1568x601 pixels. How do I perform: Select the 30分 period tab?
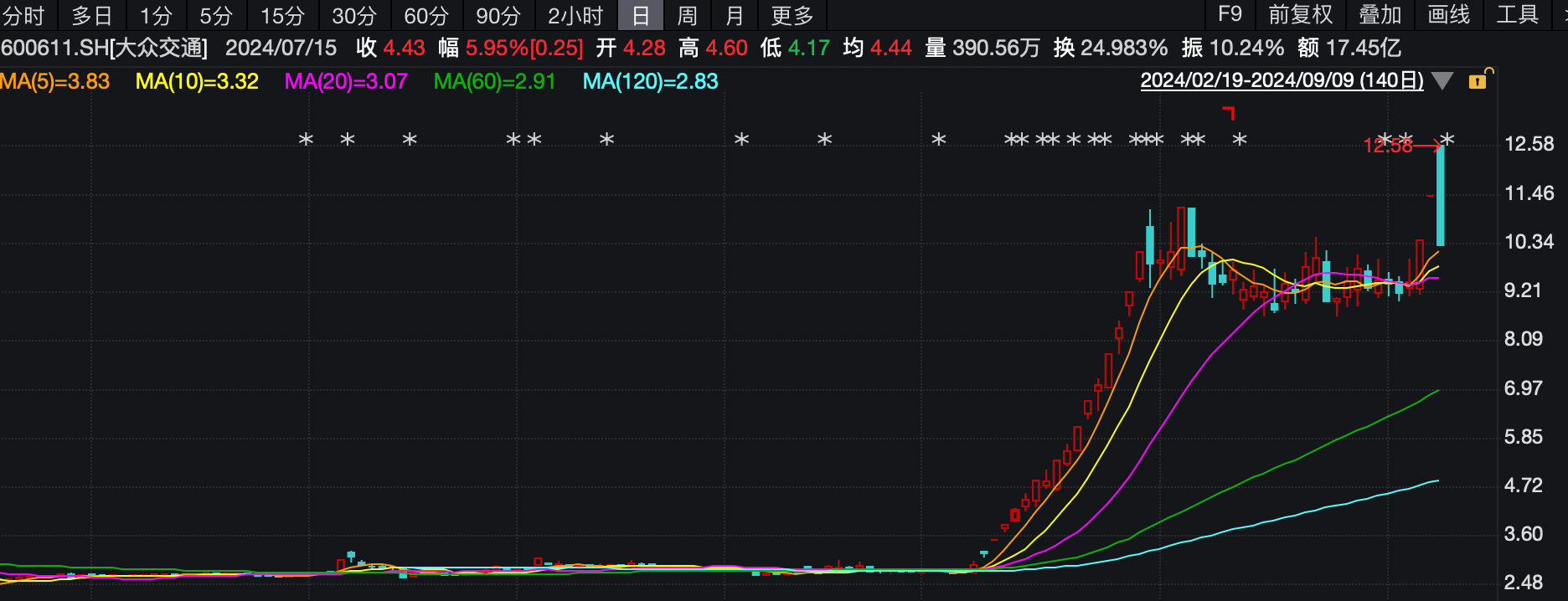click(x=354, y=15)
